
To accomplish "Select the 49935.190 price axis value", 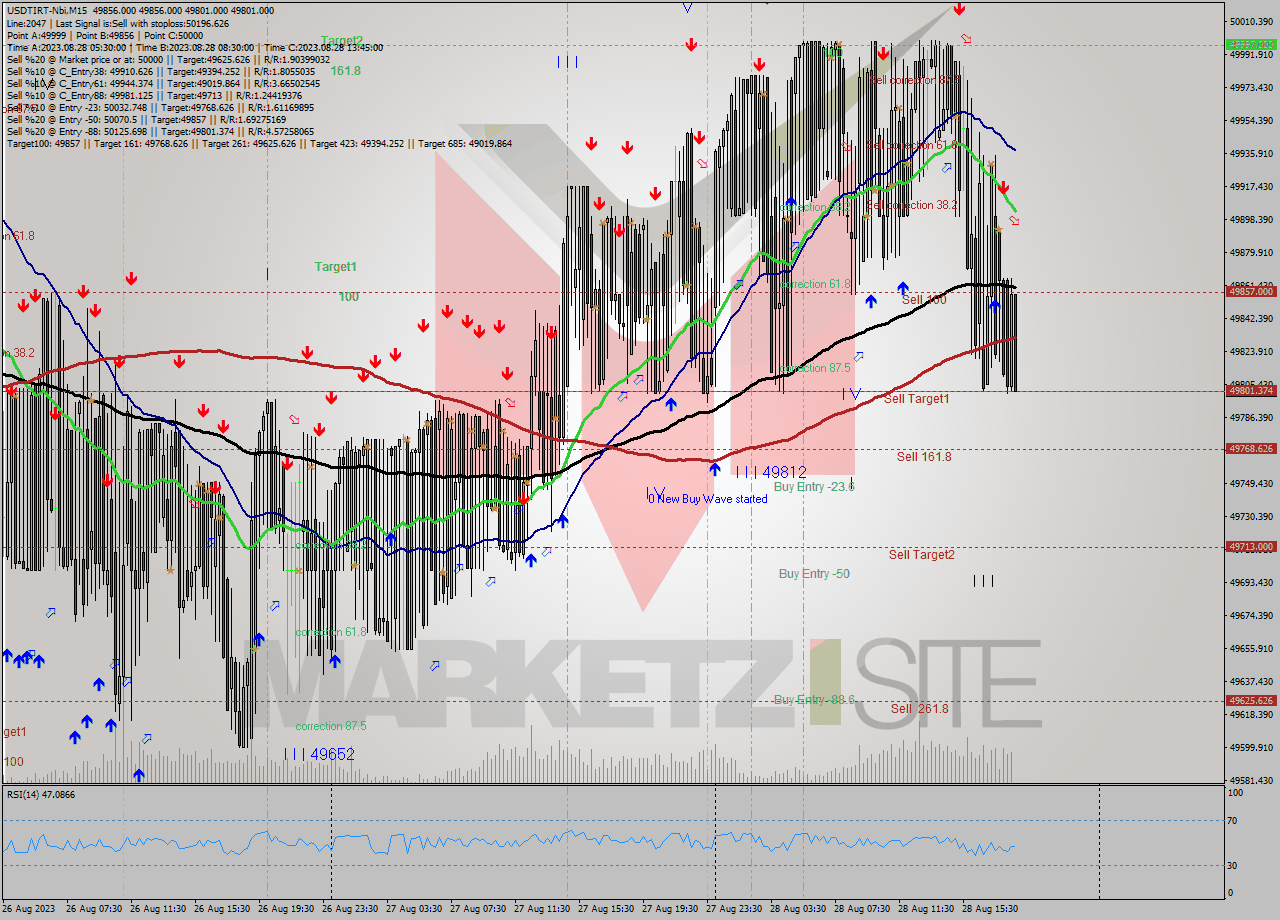I will 1252,153.
